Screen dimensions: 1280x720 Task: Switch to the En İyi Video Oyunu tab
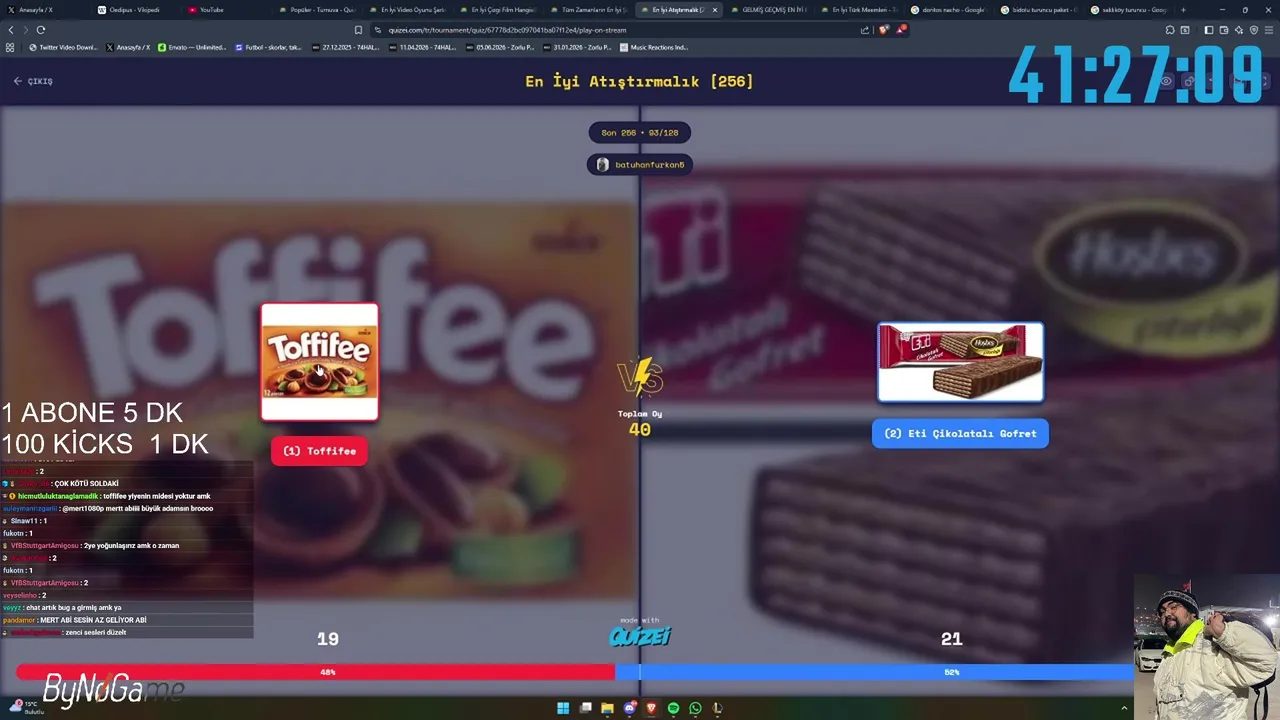tap(408, 10)
